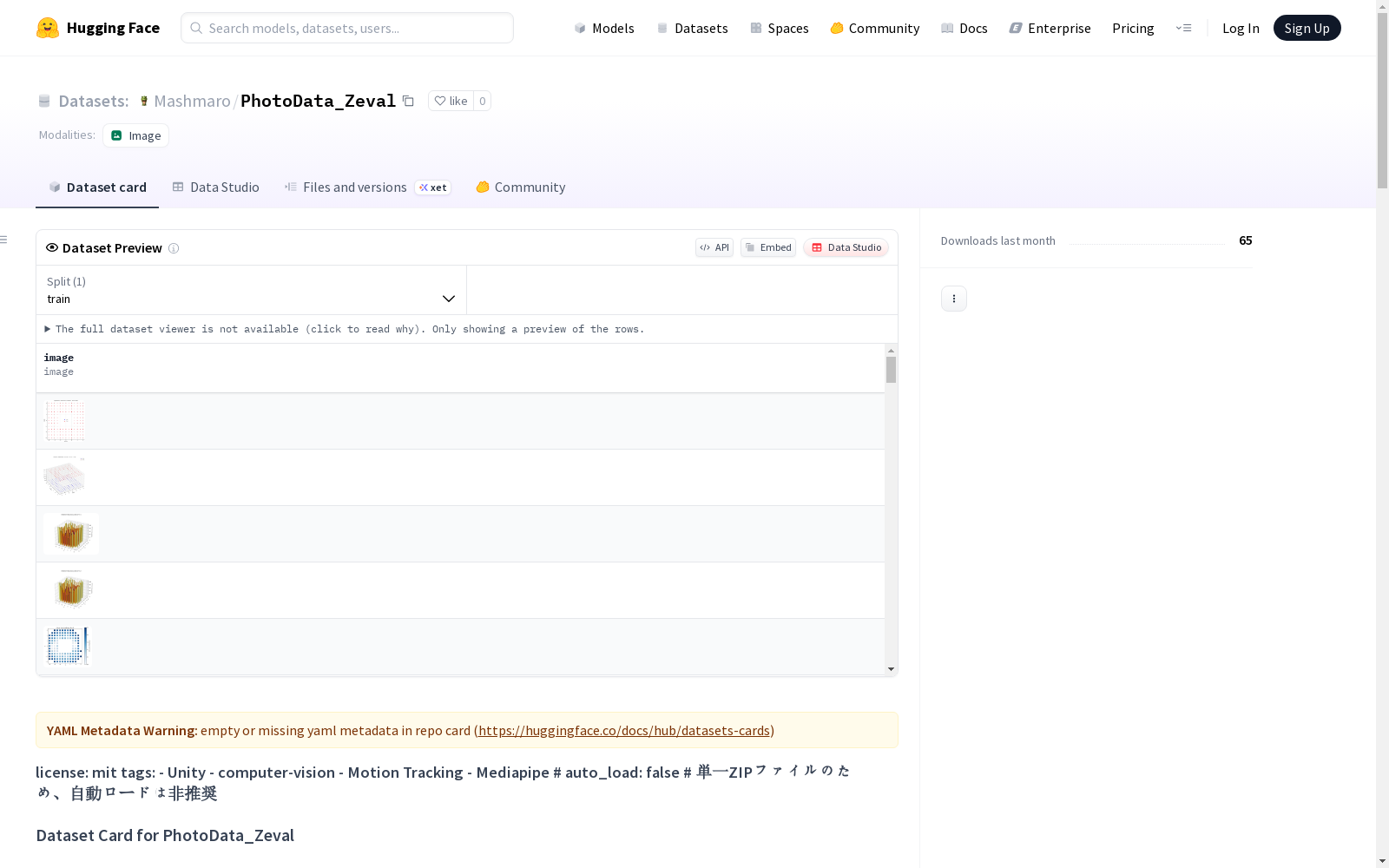The height and width of the screenshot is (868, 1389).
Task: Open the Datasets menu item
Action: [x=692, y=28]
